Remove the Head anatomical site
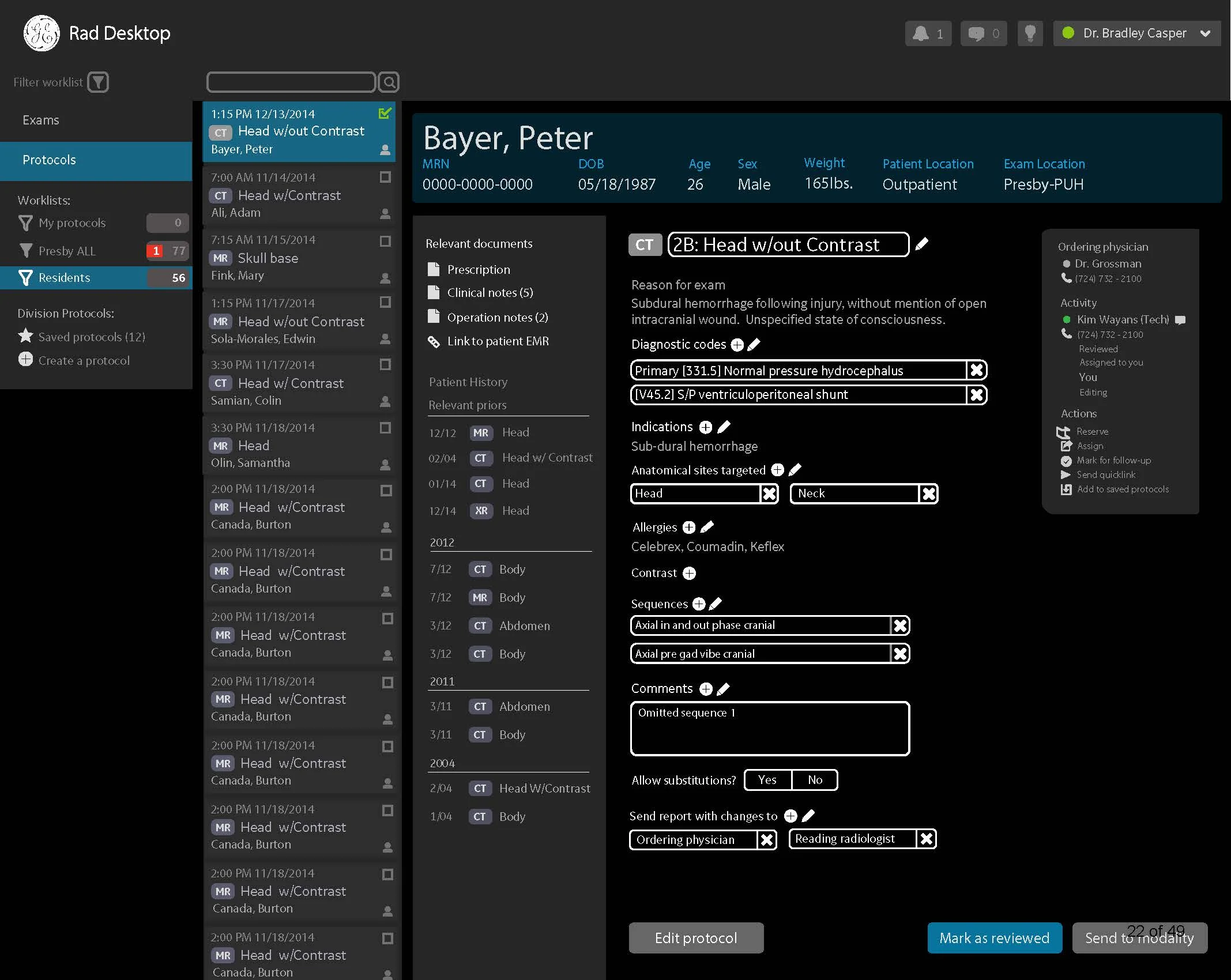This screenshot has width=1231, height=980. click(769, 493)
